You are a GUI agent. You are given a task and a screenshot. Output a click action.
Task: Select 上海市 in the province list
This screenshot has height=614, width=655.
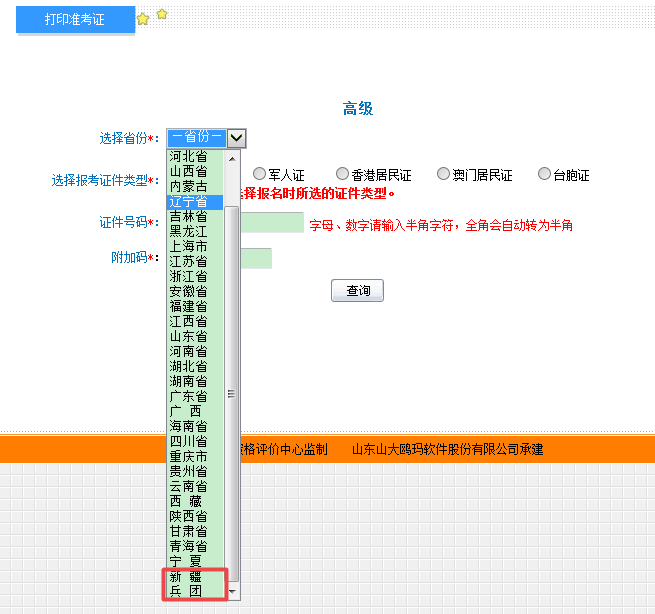(x=188, y=246)
